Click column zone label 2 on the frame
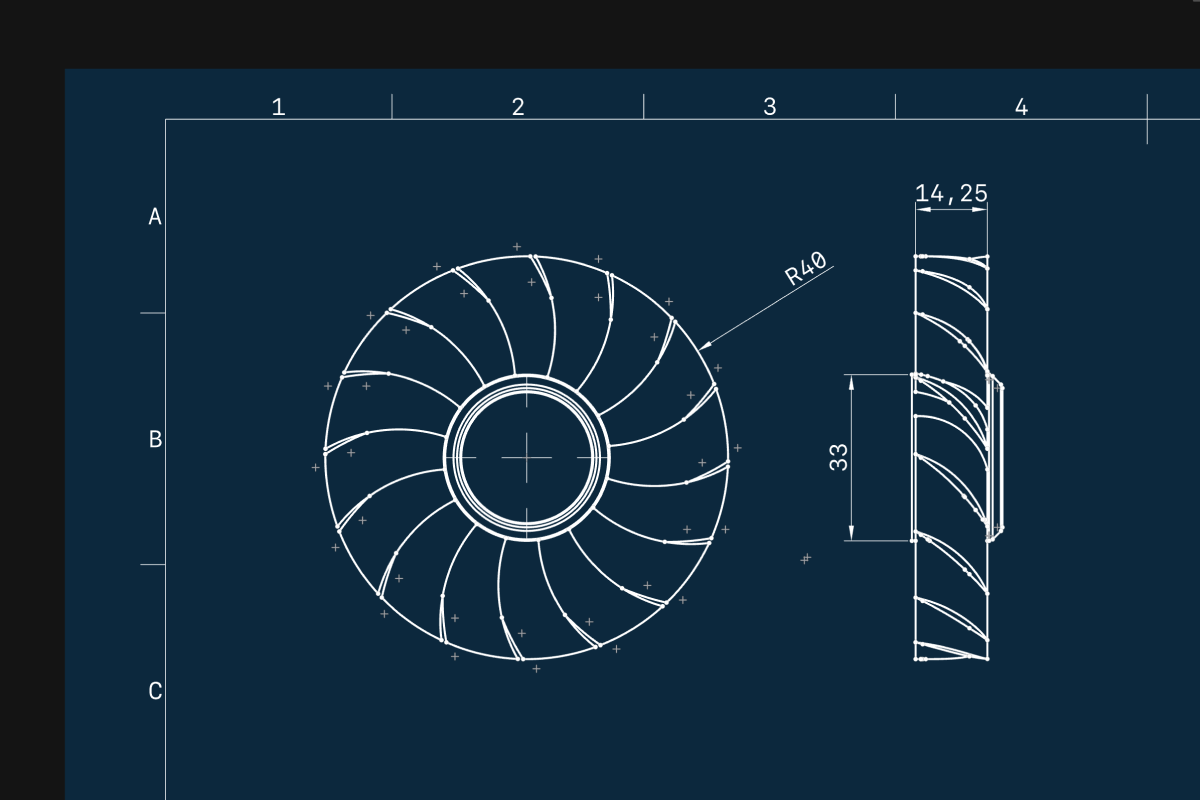This screenshot has height=800, width=1200. click(518, 107)
